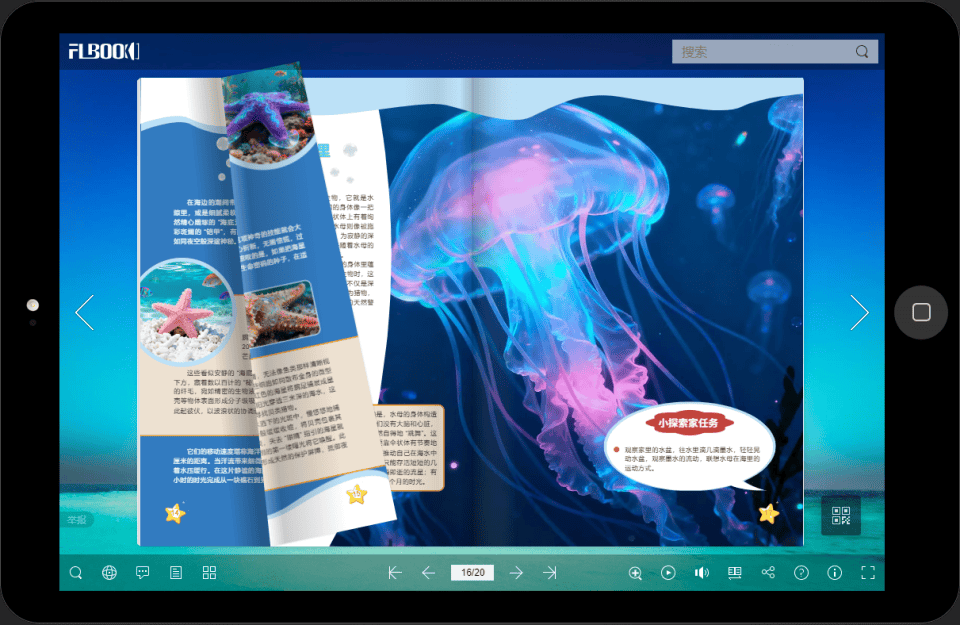Mute the sound speaker icon
Viewport: 960px width, 625px height.
coord(701,573)
